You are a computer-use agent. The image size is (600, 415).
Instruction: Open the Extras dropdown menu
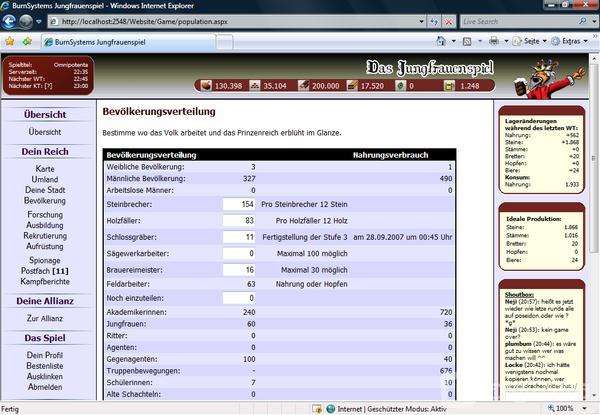point(570,41)
